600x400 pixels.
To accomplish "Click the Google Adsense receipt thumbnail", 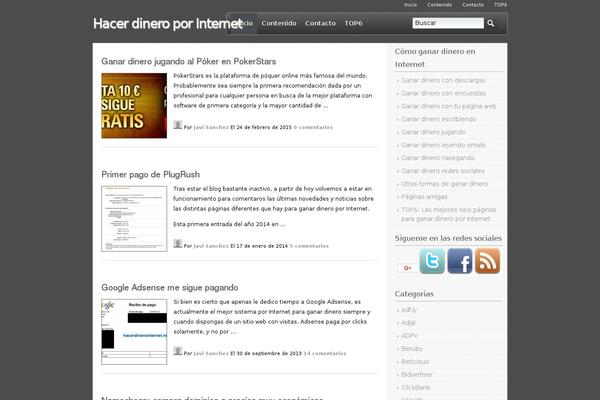I will [134, 331].
